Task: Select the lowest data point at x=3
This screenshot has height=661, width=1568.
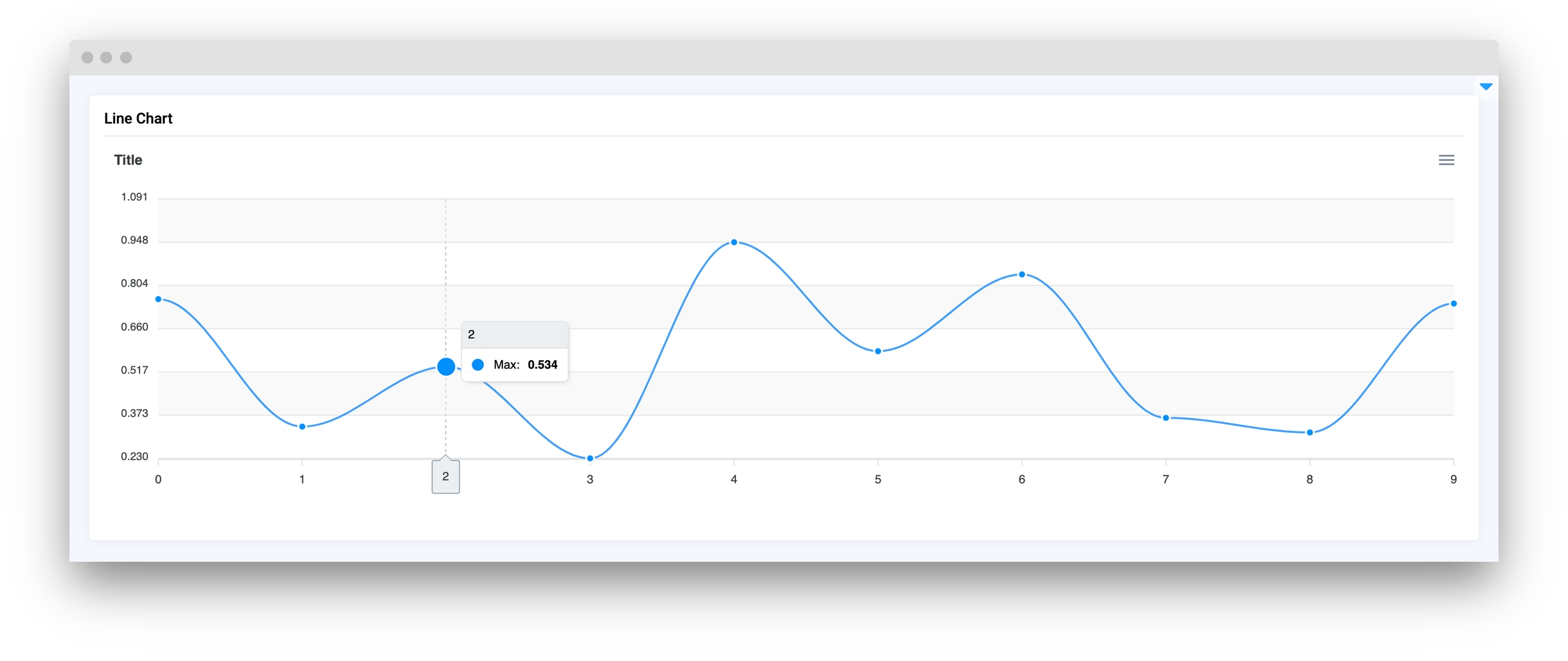Action: 590,458
